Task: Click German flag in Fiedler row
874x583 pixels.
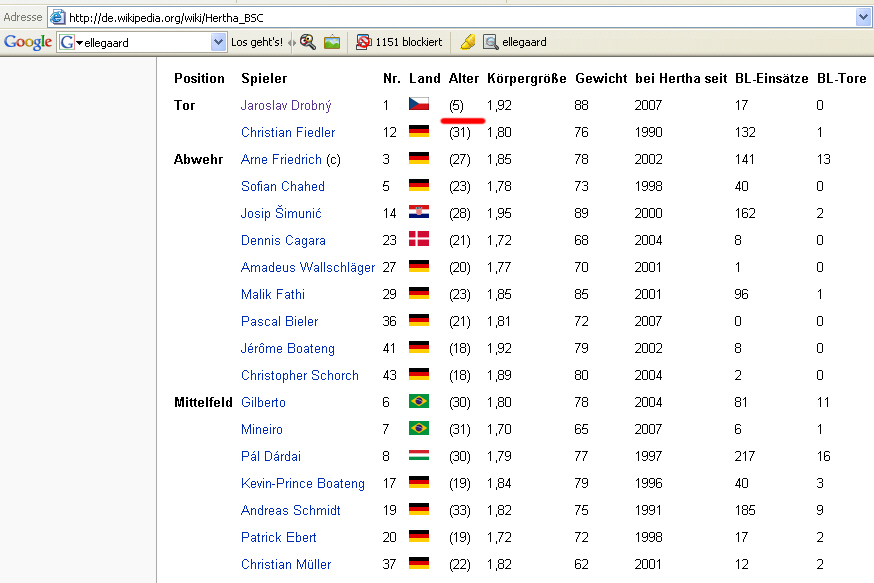Action: pyautogui.click(x=419, y=131)
